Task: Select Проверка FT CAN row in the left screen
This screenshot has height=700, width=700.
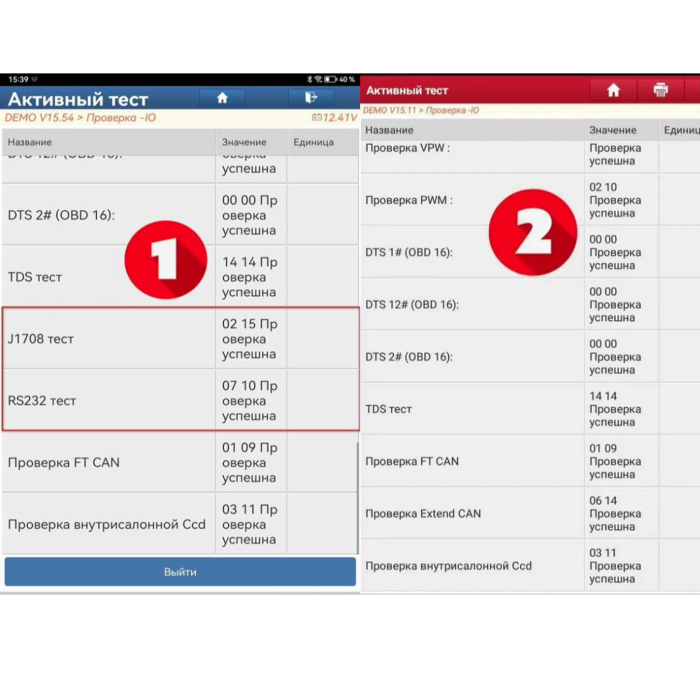Action: point(180,462)
